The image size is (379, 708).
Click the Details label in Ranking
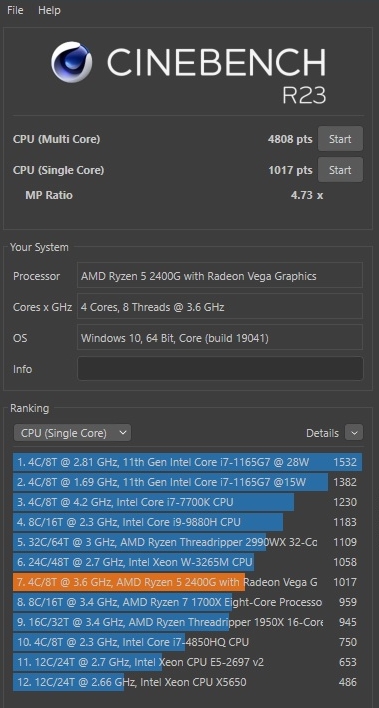coord(322,433)
